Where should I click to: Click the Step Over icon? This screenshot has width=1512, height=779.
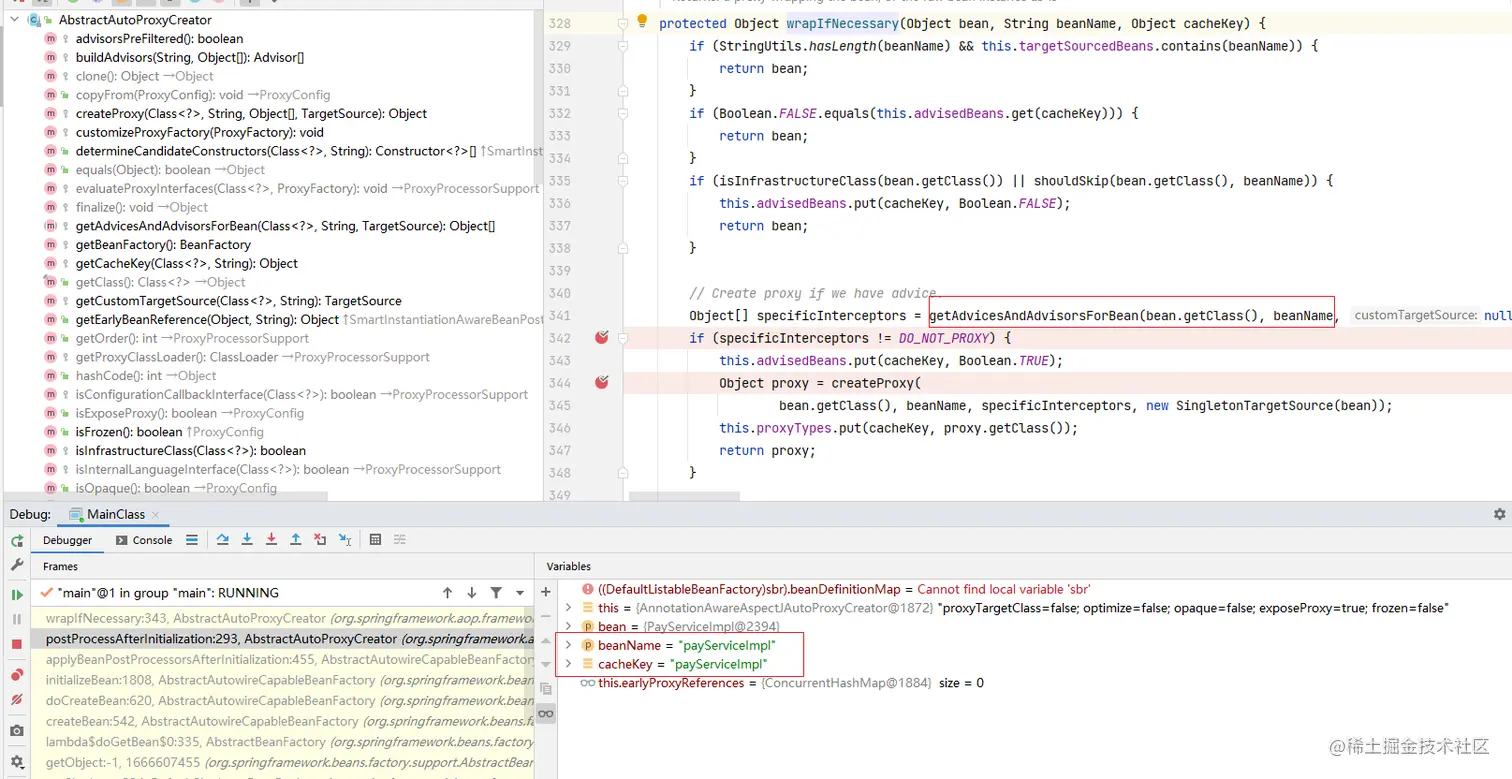223,540
